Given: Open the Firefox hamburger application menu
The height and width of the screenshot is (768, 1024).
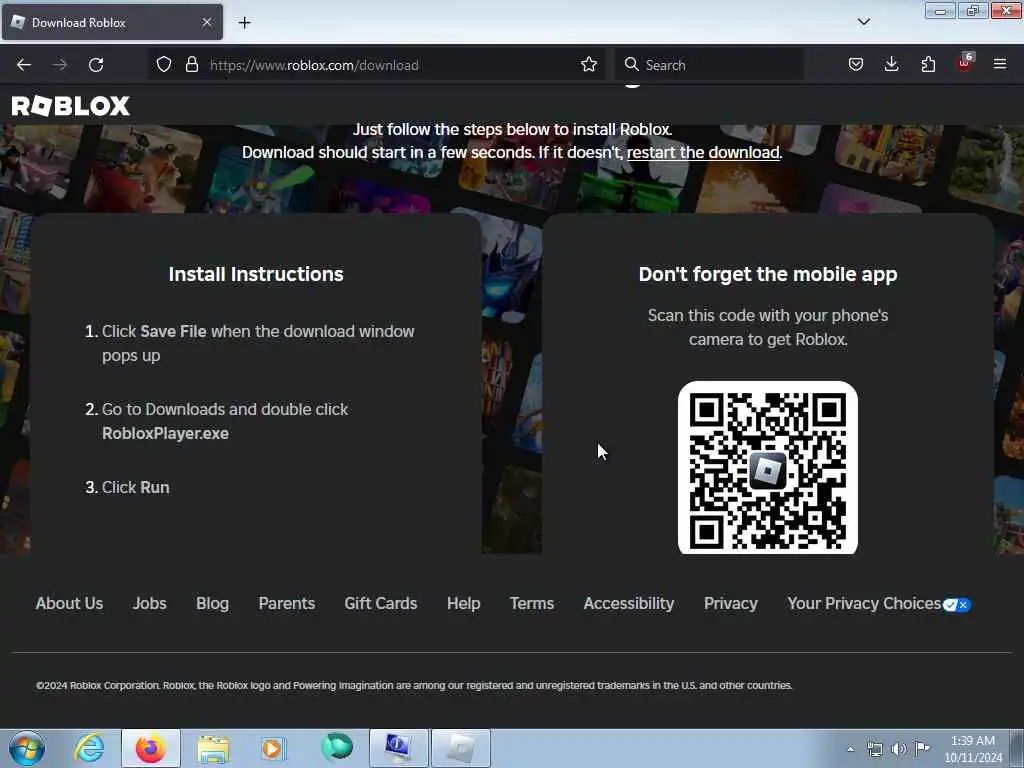Looking at the screenshot, I should click(1000, 64).
